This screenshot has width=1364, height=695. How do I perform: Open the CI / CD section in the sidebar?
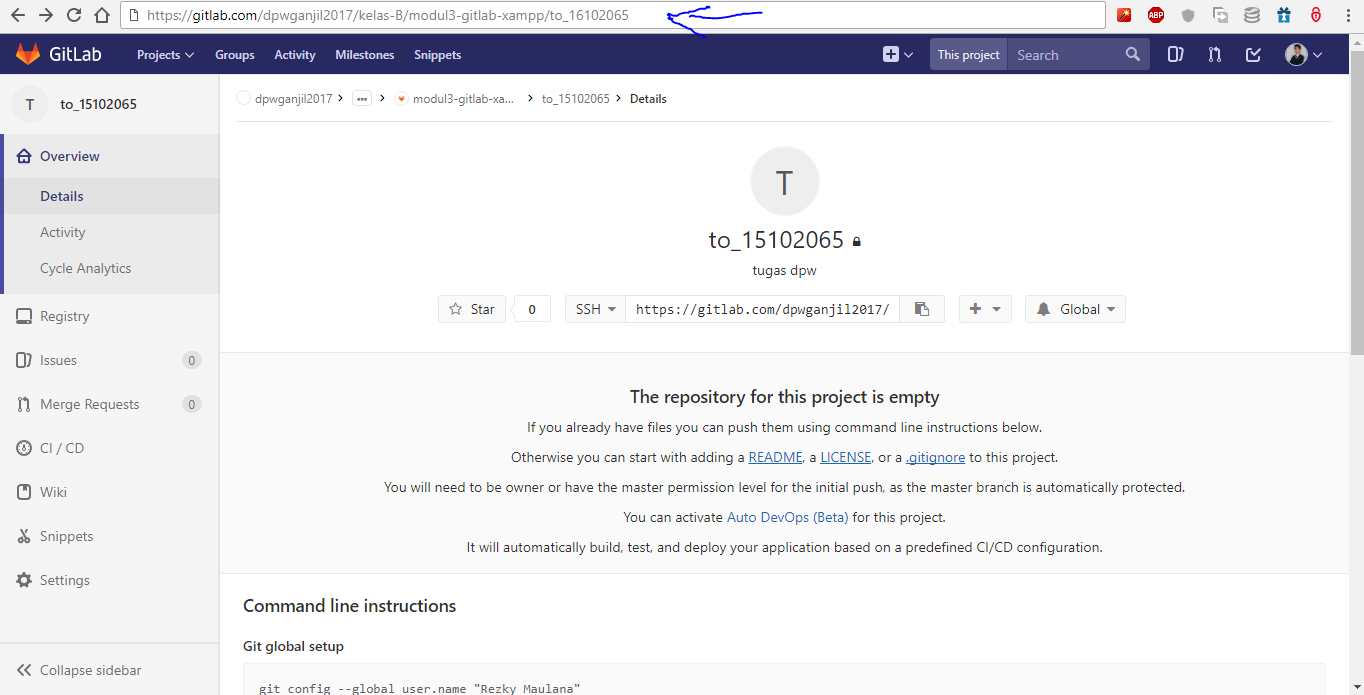60,448
